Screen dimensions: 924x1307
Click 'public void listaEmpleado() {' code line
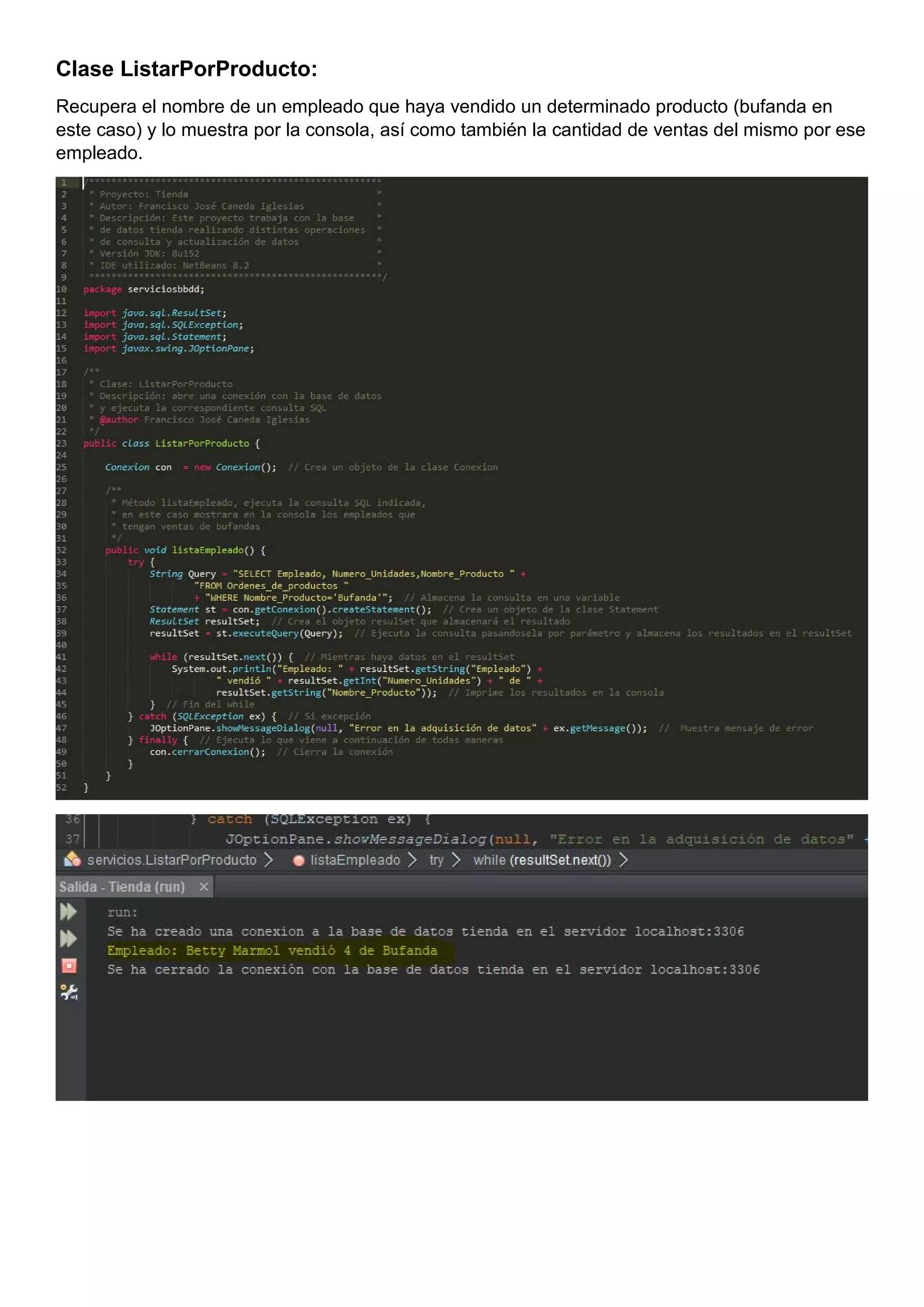185,551
